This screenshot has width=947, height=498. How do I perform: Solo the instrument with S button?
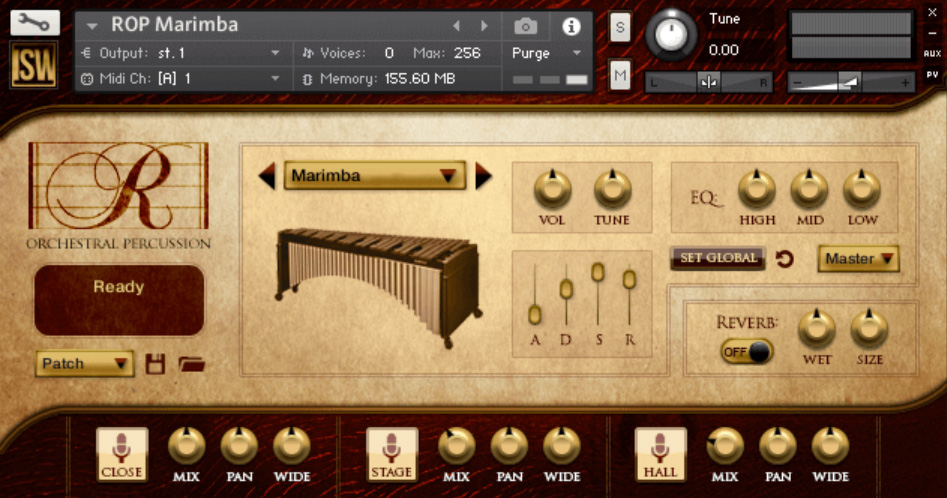coord(620,27)
